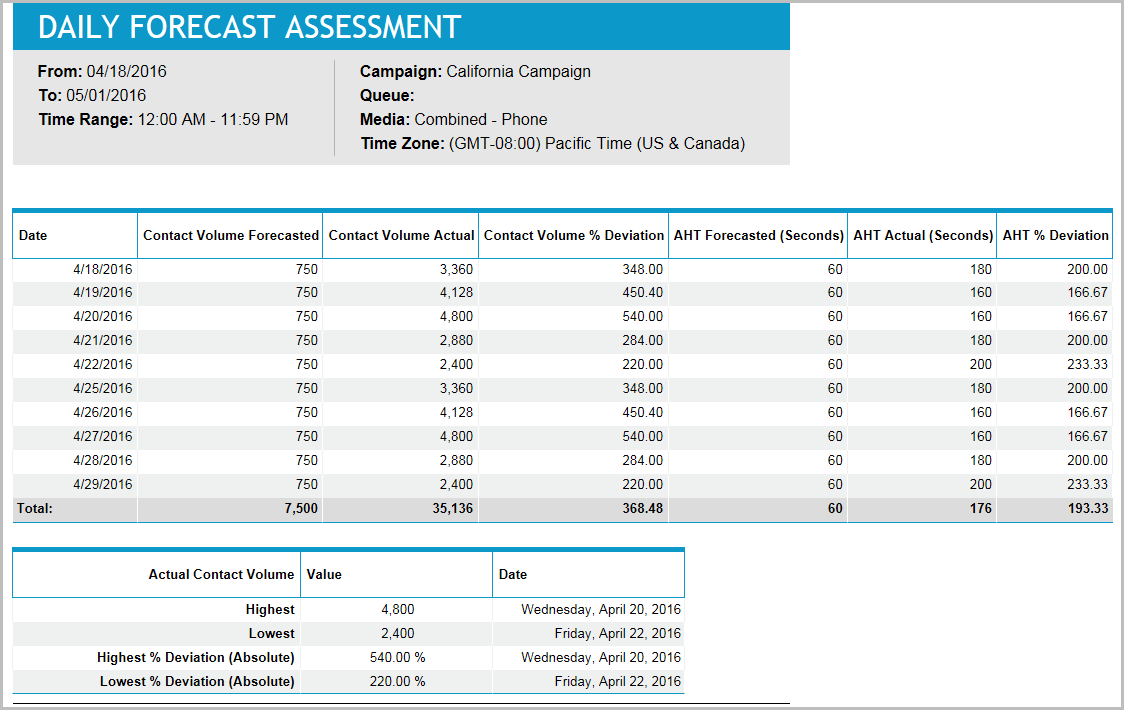The height and width of the screenshot is (710, 1124).
Task: Click the Date column header
Action: click(x=35, y=234)
